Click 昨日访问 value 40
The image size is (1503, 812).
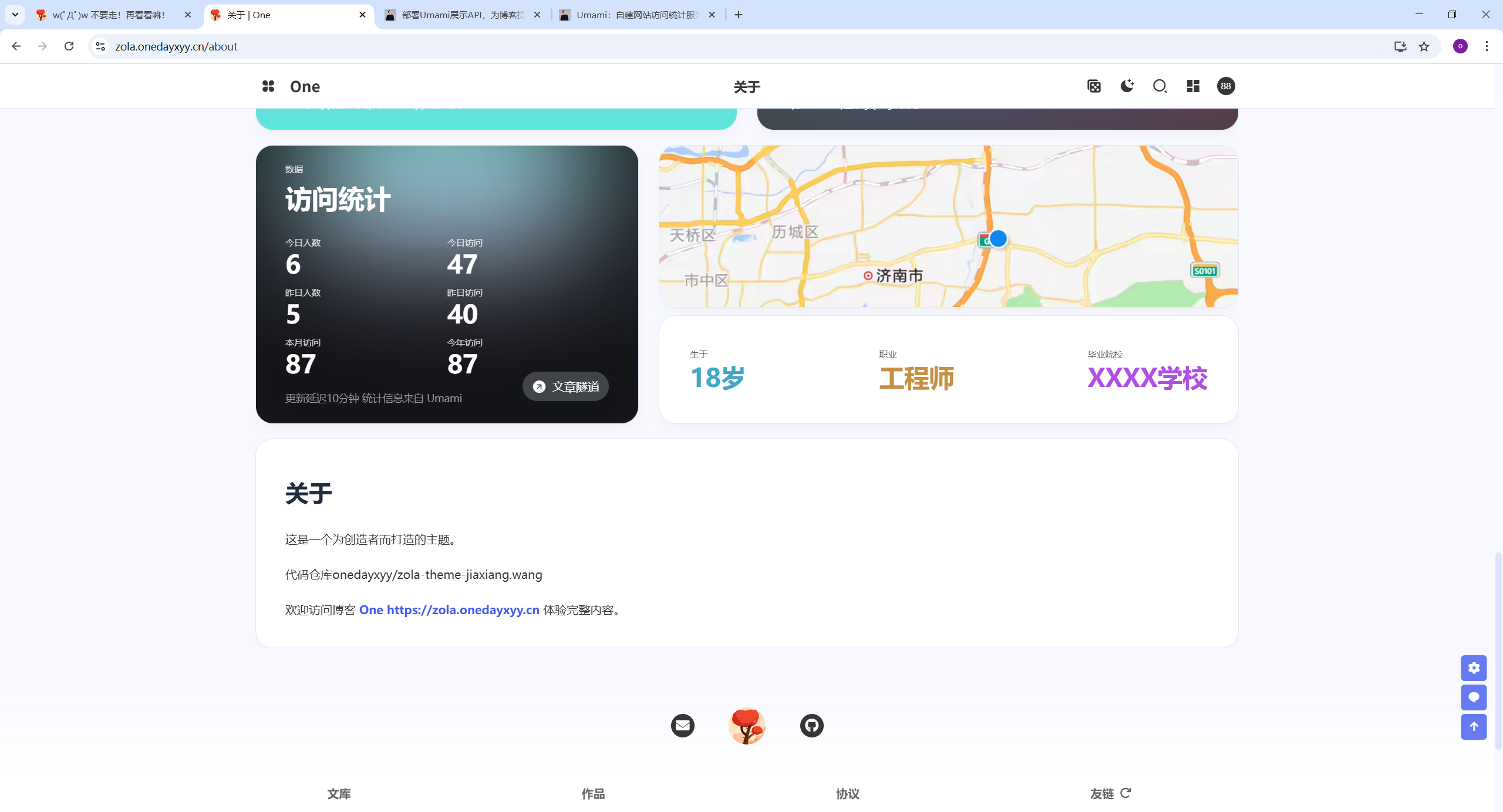coord(462,314)
